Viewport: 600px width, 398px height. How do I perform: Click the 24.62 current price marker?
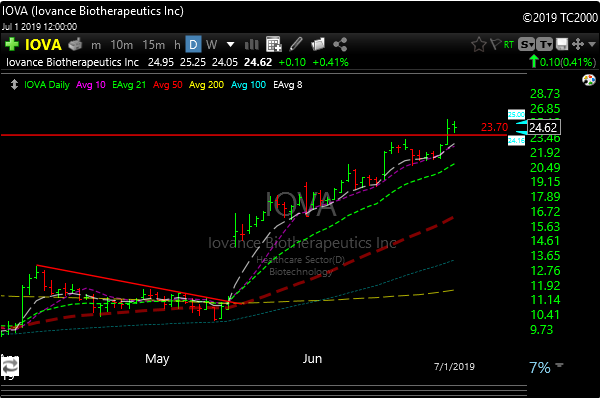[544, 127]
